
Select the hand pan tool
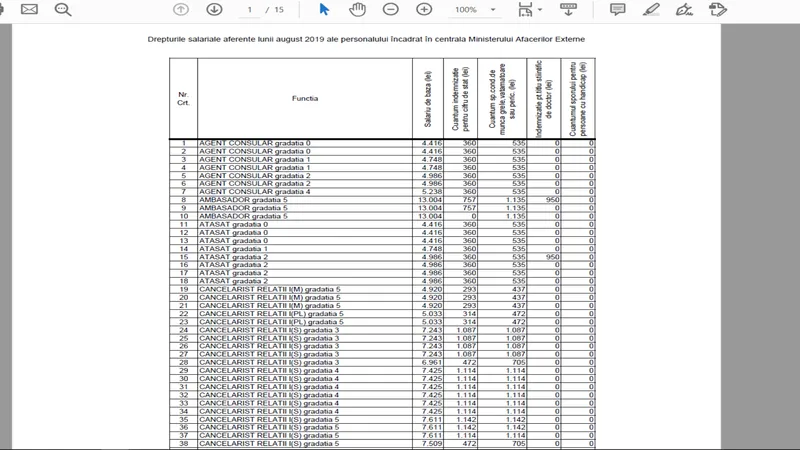(x=357, y=9)
